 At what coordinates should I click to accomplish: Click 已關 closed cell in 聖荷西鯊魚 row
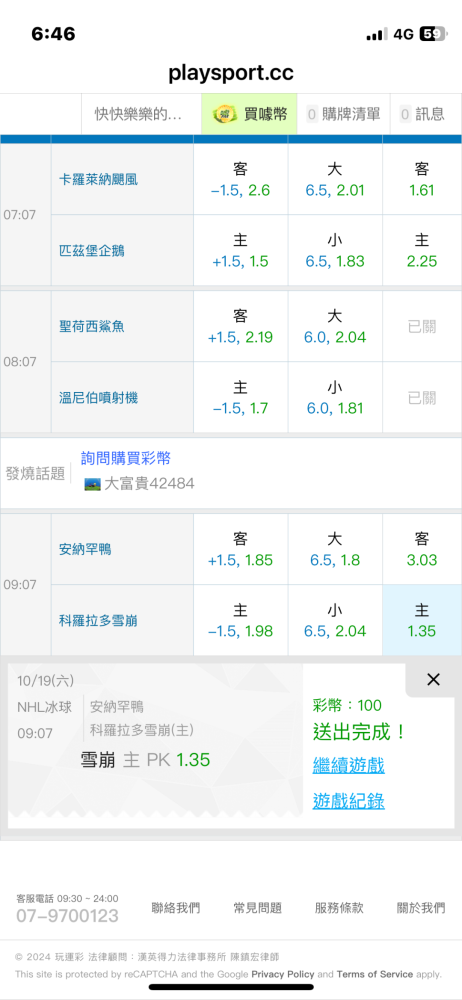(422, 327)
